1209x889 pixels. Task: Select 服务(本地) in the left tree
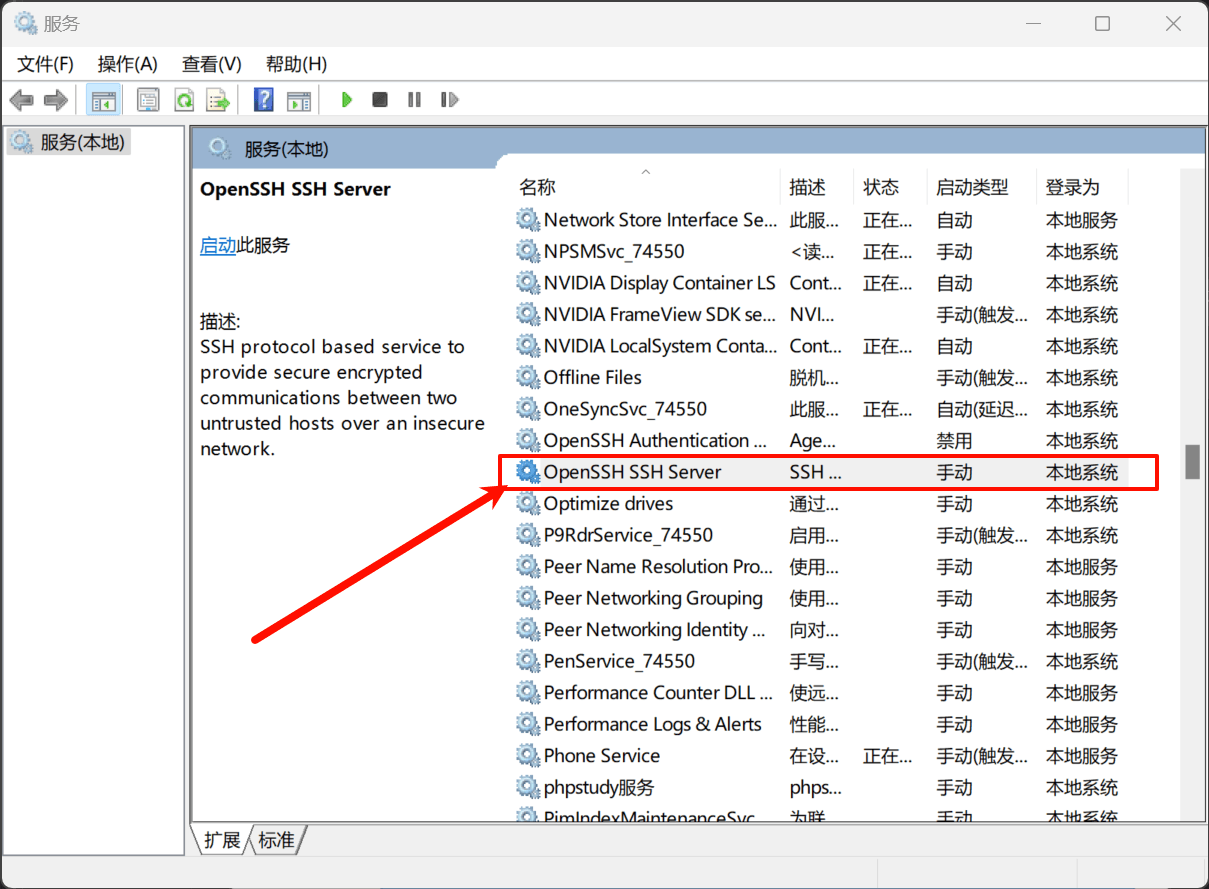coord(82,142)
